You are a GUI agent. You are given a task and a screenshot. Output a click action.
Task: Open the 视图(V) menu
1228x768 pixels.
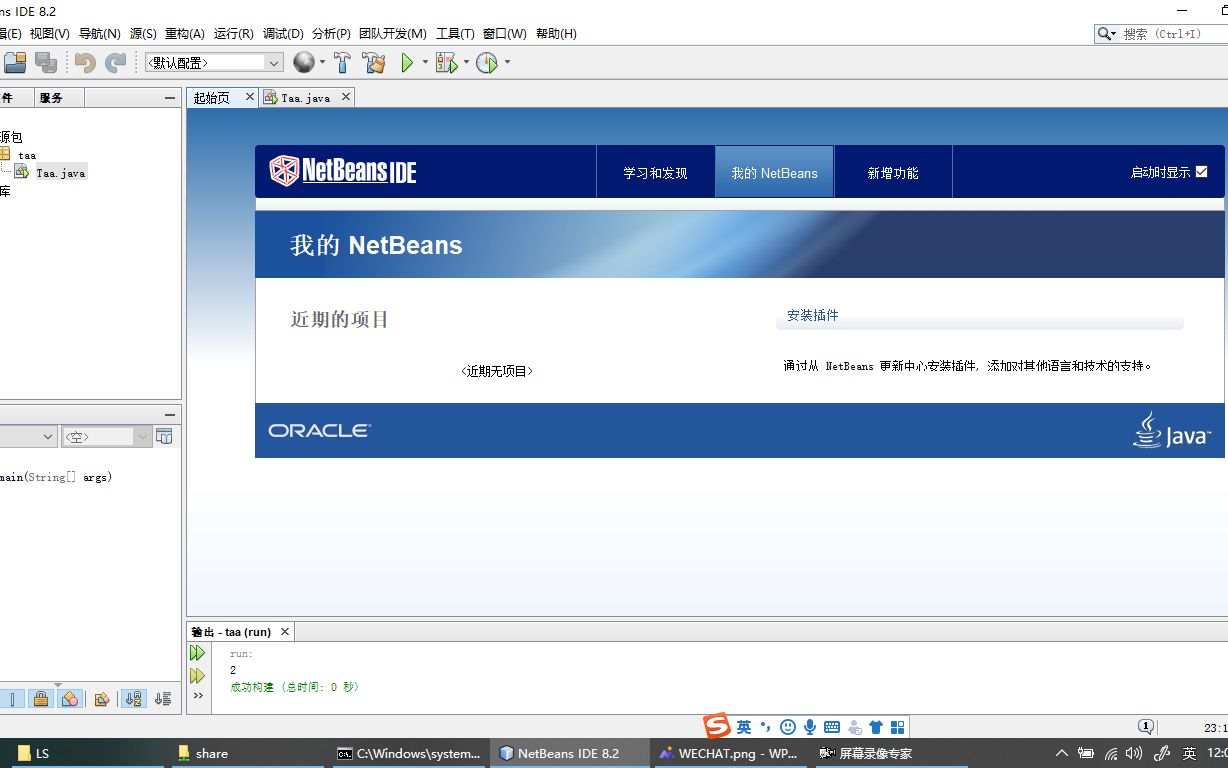point(50,33)
